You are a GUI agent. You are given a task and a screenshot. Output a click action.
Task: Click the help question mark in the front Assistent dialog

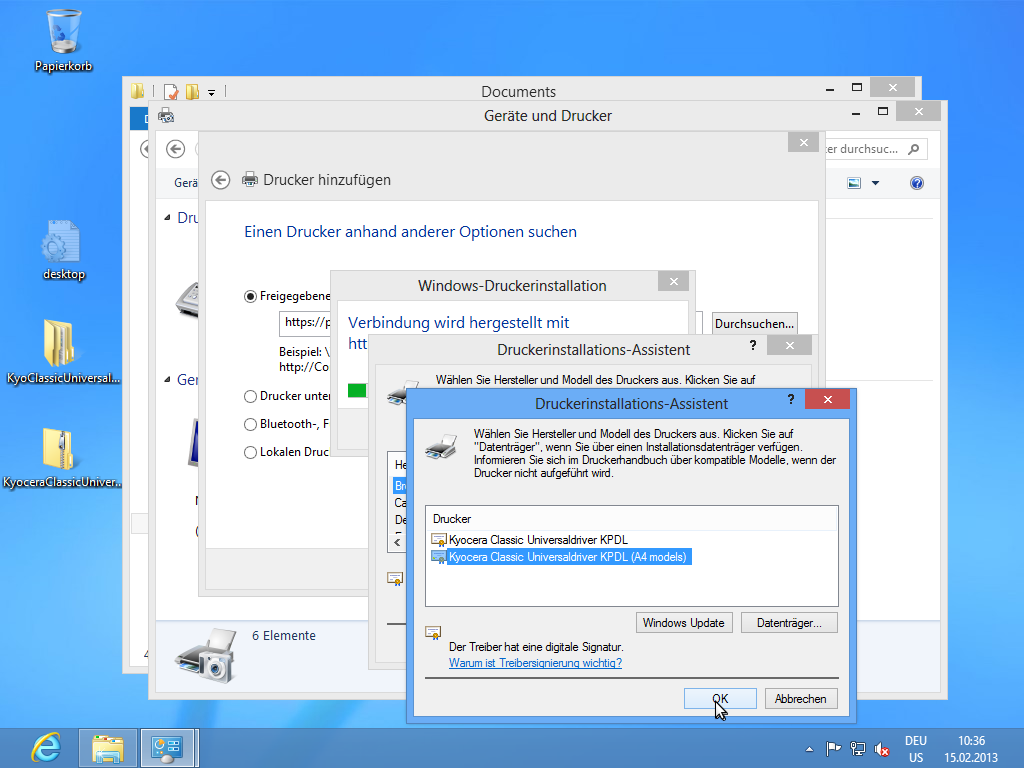[791, 399]
